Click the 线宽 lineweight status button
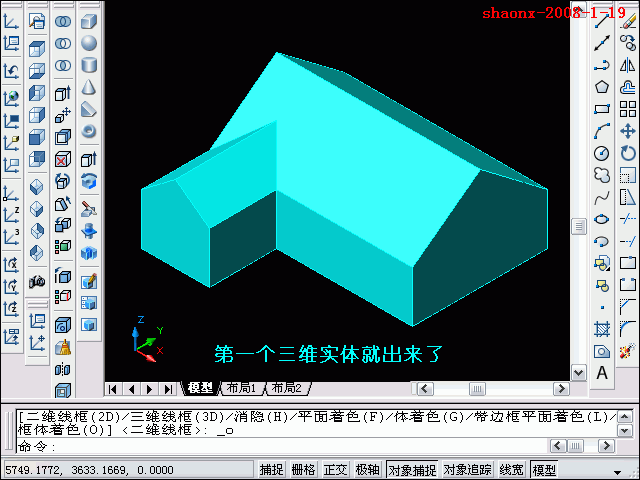640x480 pixels. click(511, 469)
